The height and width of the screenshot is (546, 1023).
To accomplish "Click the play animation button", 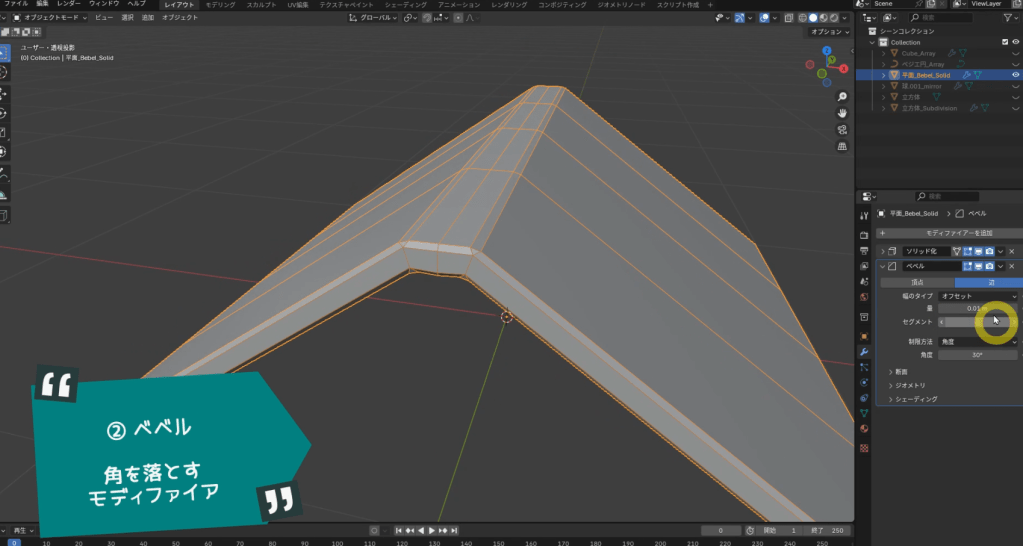I will [432, 530].
